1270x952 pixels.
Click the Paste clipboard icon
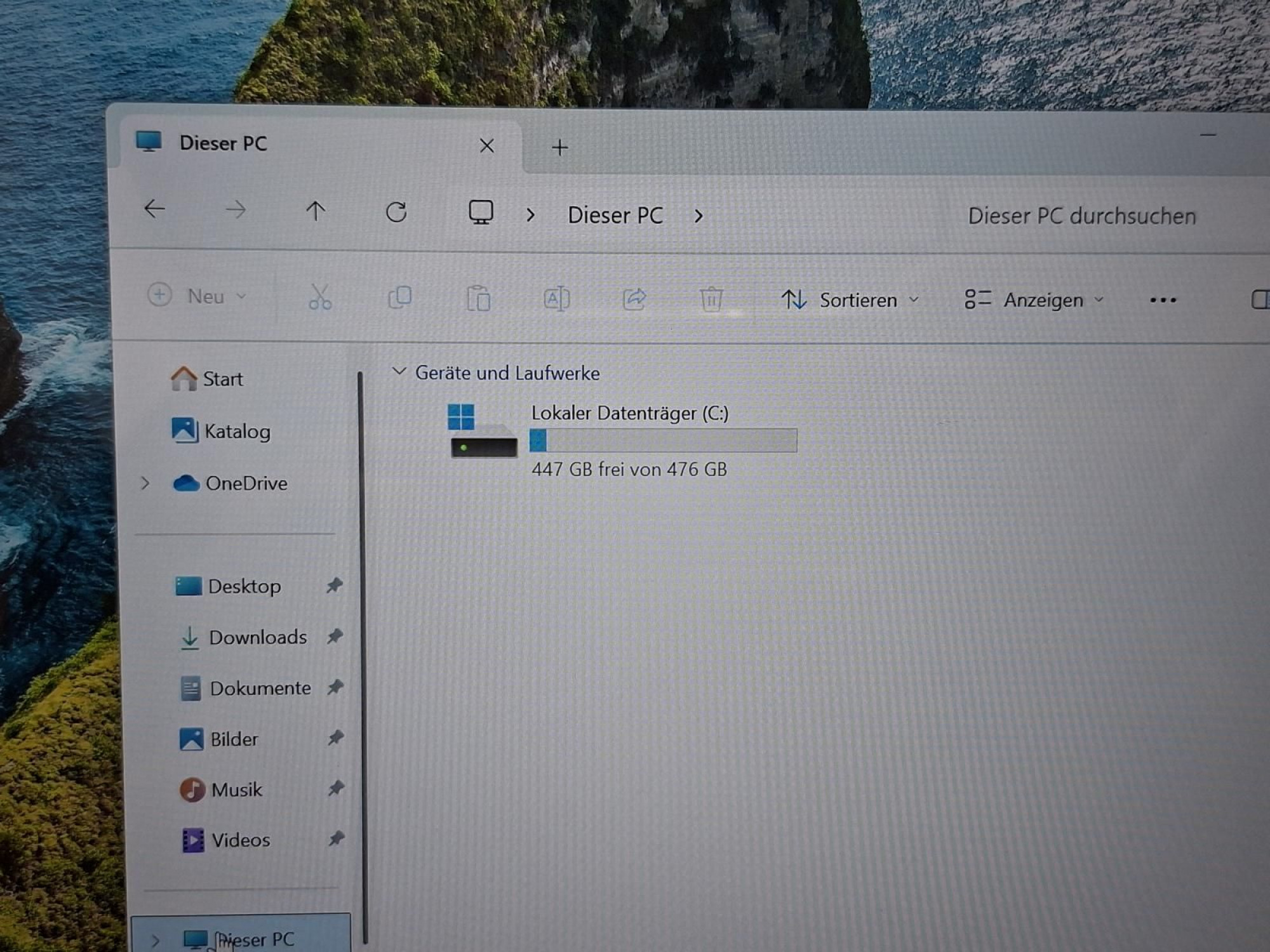click(478, 298)
